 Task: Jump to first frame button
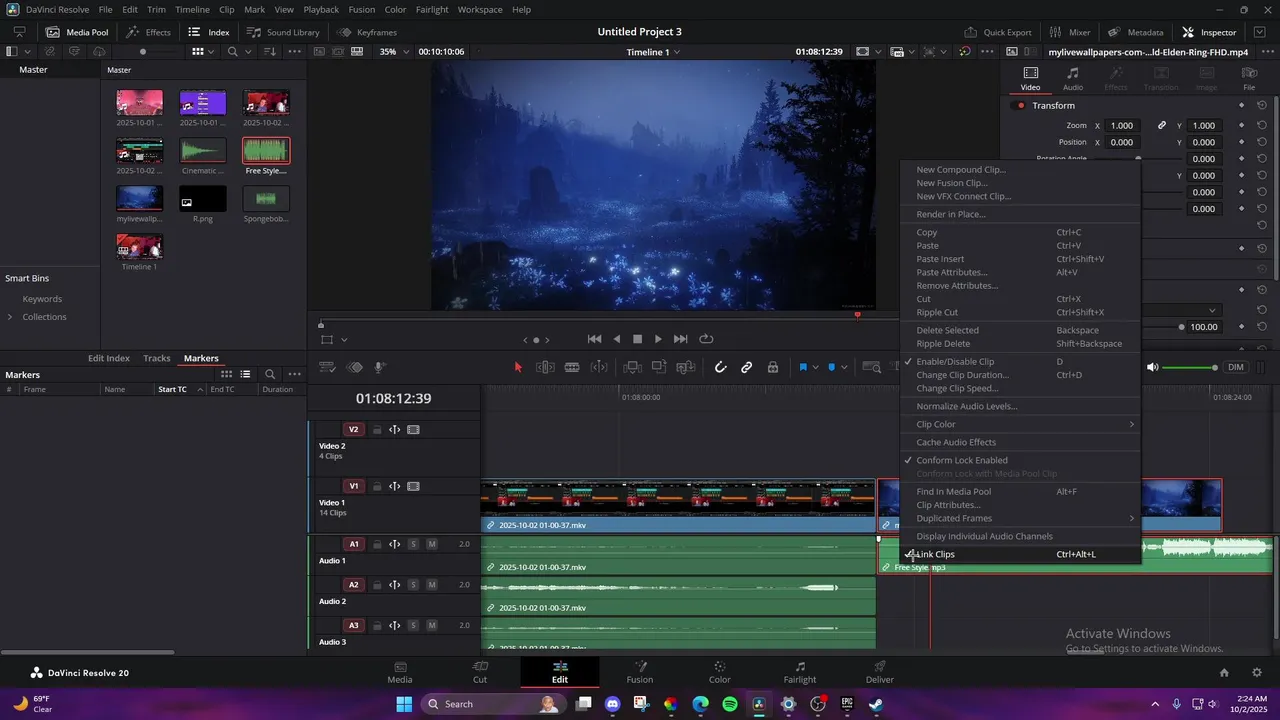(594, 339)
